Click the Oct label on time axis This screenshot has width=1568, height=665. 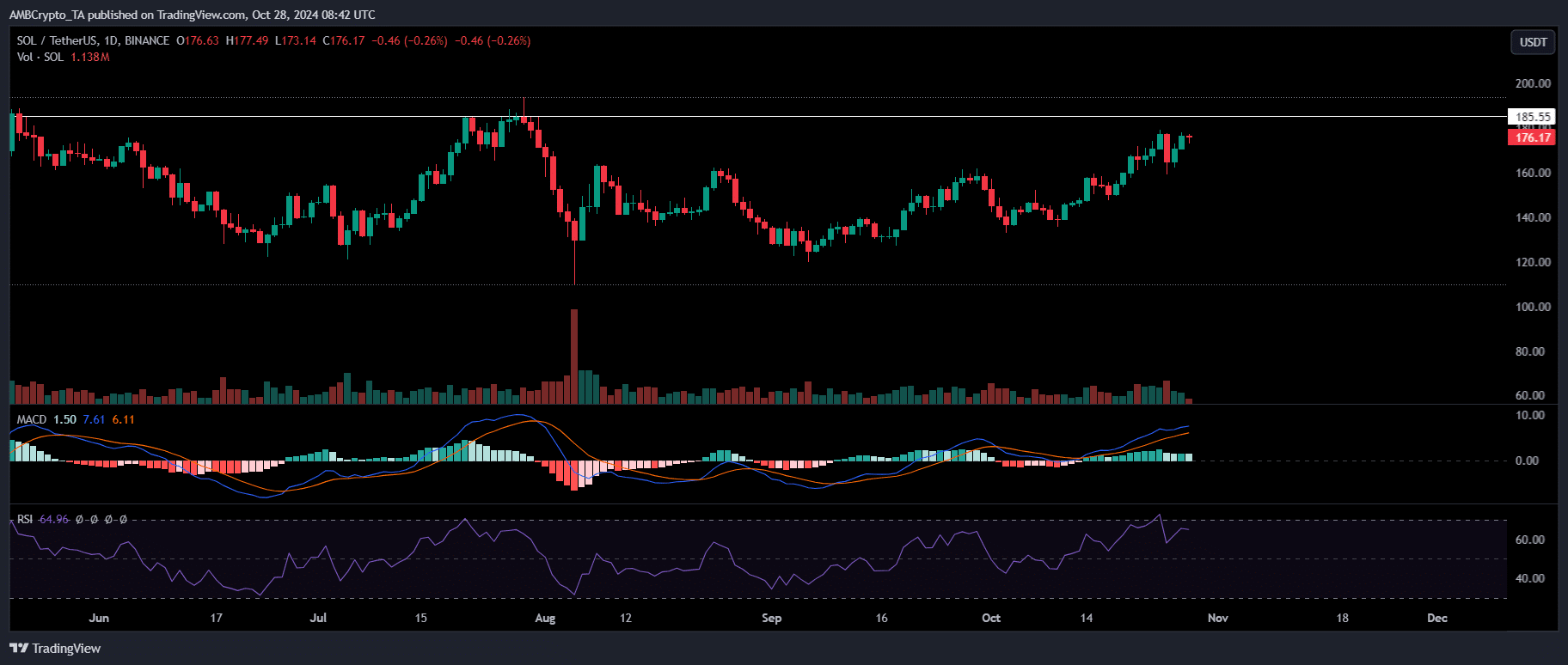[x=991, y=618]
